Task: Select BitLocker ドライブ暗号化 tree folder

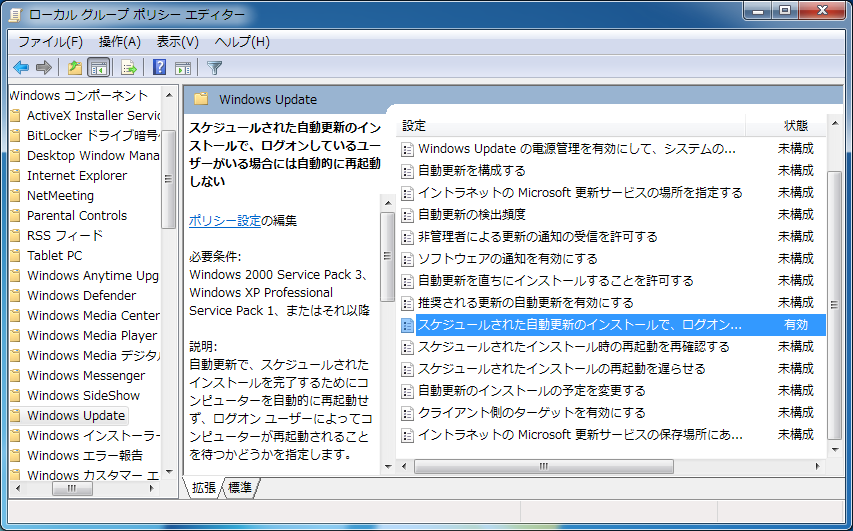Action: [x=93, y=135]
